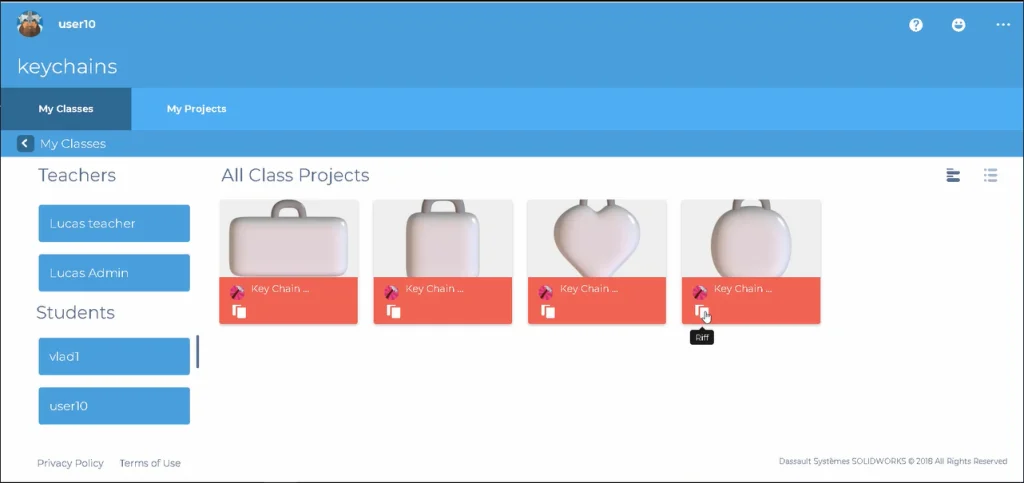Switch to list view icon
Image resolution: width=1024 pixels, height=483 pixels.
[x=991, y=176]
